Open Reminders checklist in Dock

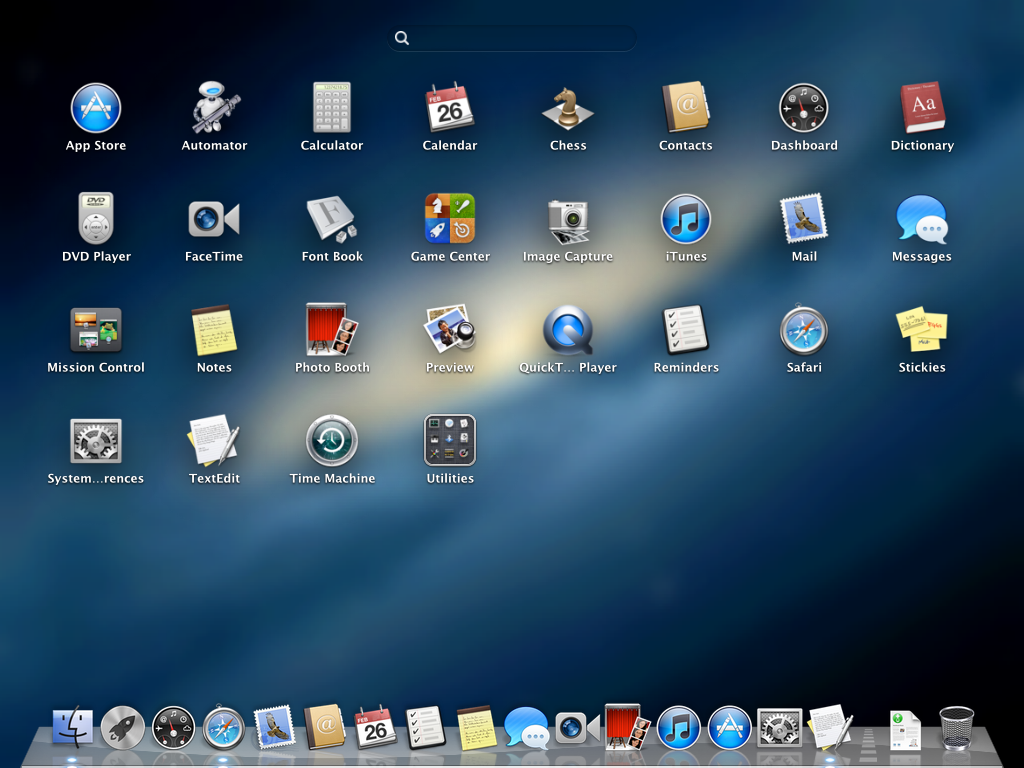pyautogui.click(x=425, y=727)
